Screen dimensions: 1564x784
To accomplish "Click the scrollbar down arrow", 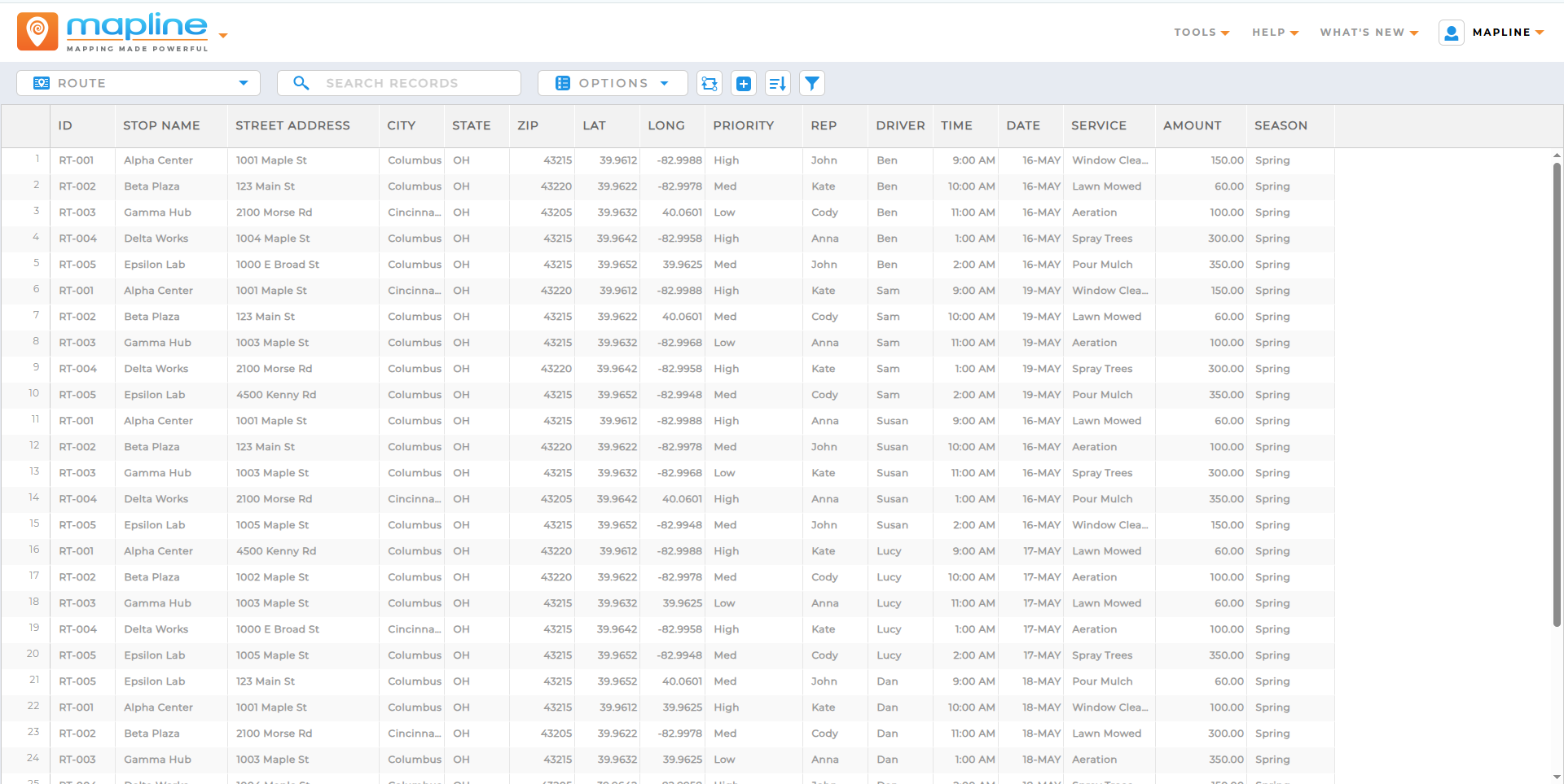I will pos(1557,776).
